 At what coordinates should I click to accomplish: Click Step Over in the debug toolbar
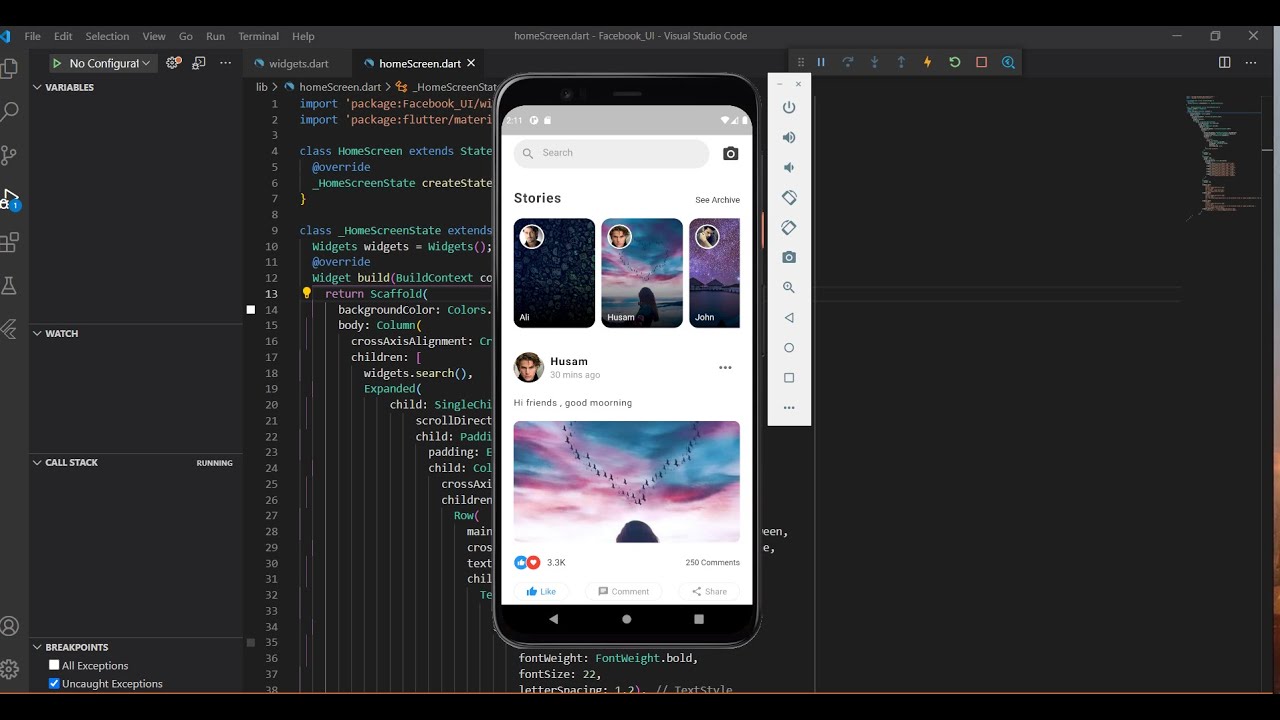(848, 62)
